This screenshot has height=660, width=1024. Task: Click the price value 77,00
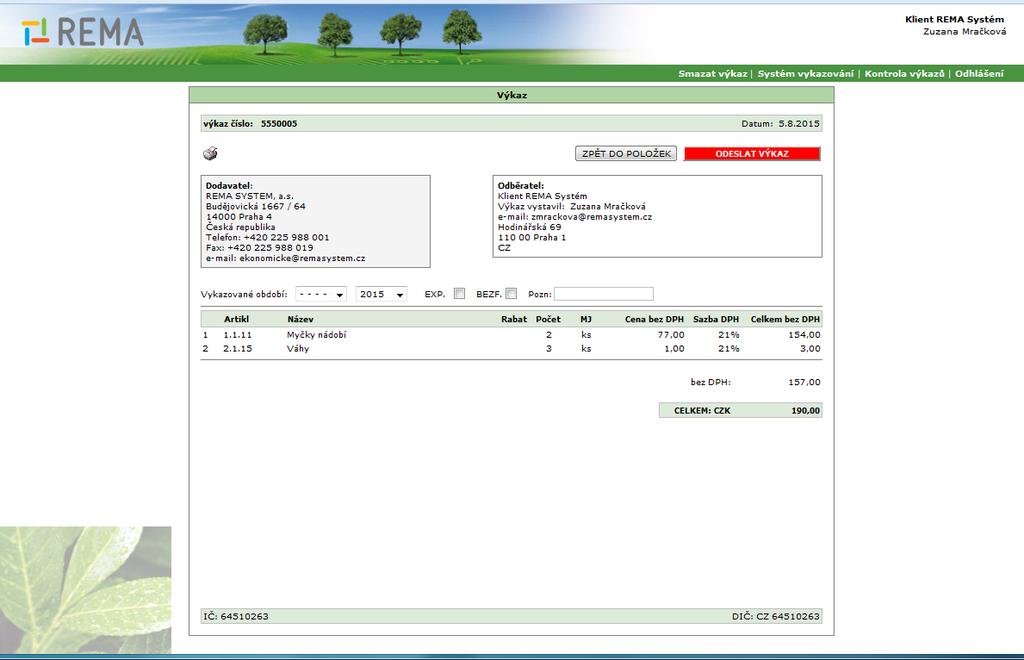[671, 335]
